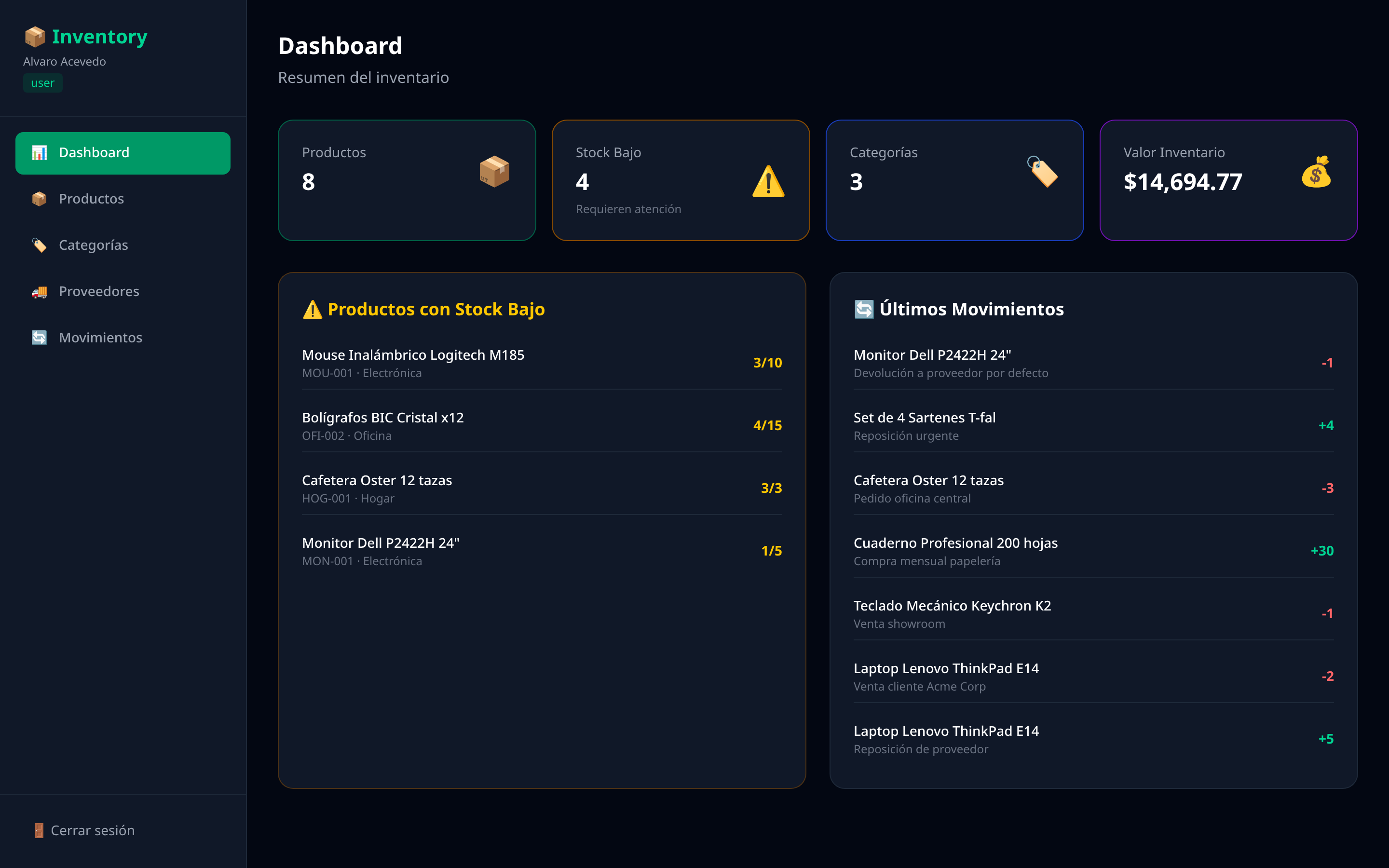Click the door icon beside Cerrar sesión
Screen dimensions: 1389x868
click(x=39, y=831)
